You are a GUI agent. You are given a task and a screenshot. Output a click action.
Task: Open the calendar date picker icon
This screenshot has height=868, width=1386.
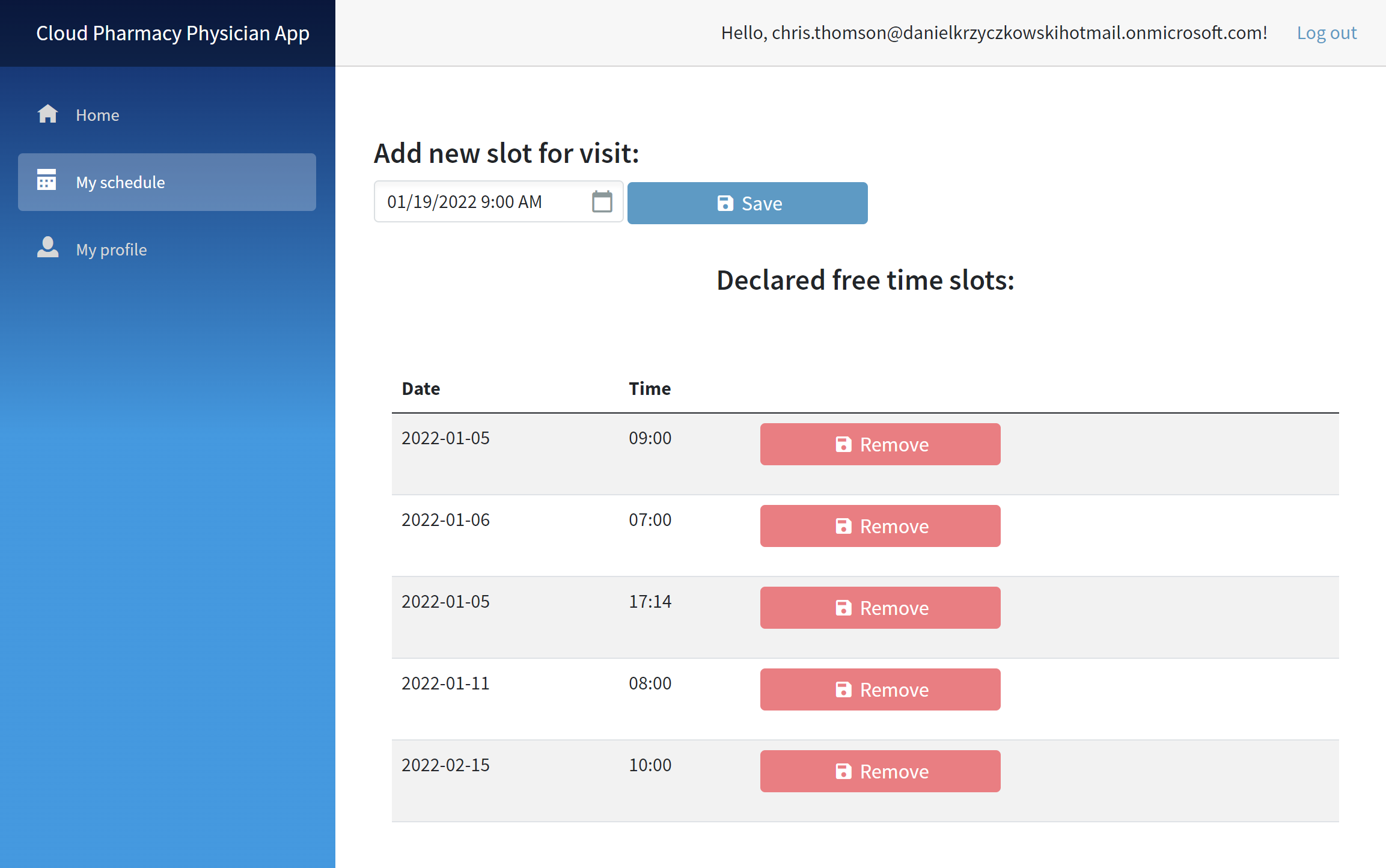point(602,201)
